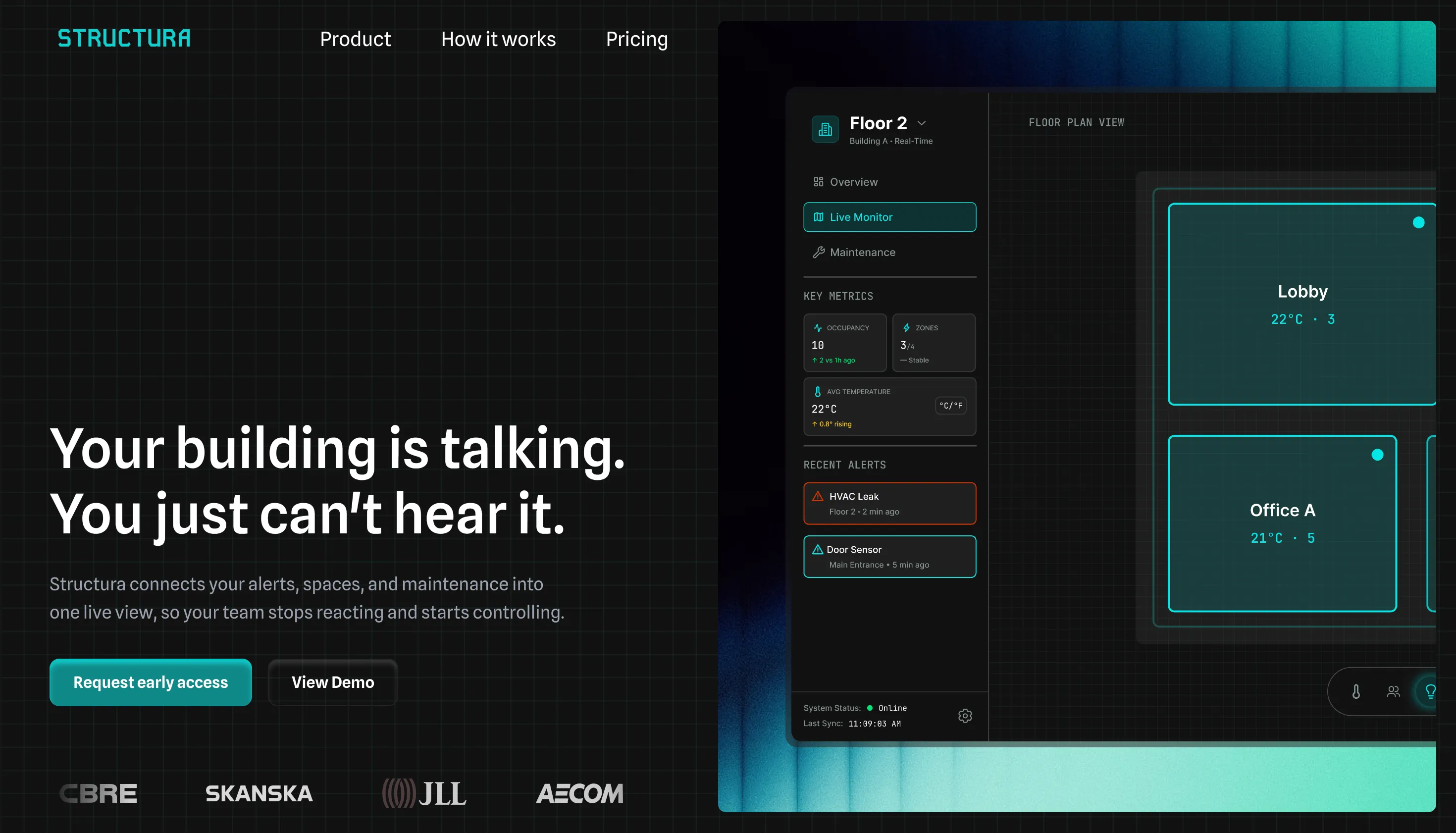Click Request early access button
The width and height of the screenshot is (1456, 833).
(x=151, y=682)
